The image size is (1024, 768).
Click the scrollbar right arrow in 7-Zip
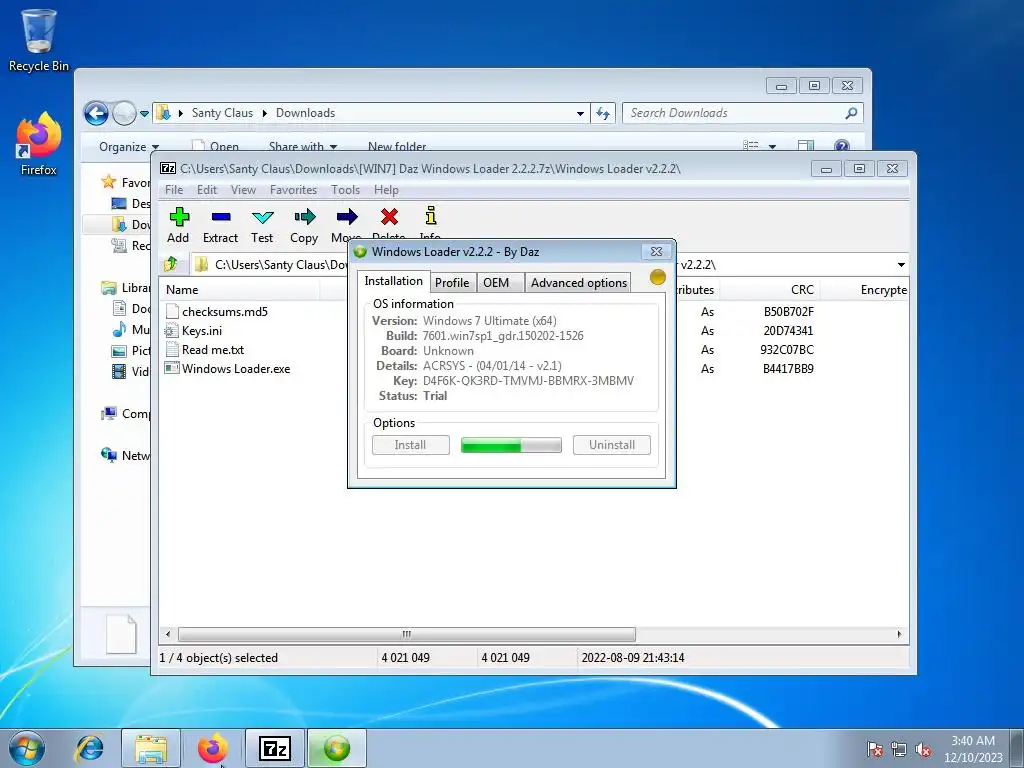coord(899,634)
